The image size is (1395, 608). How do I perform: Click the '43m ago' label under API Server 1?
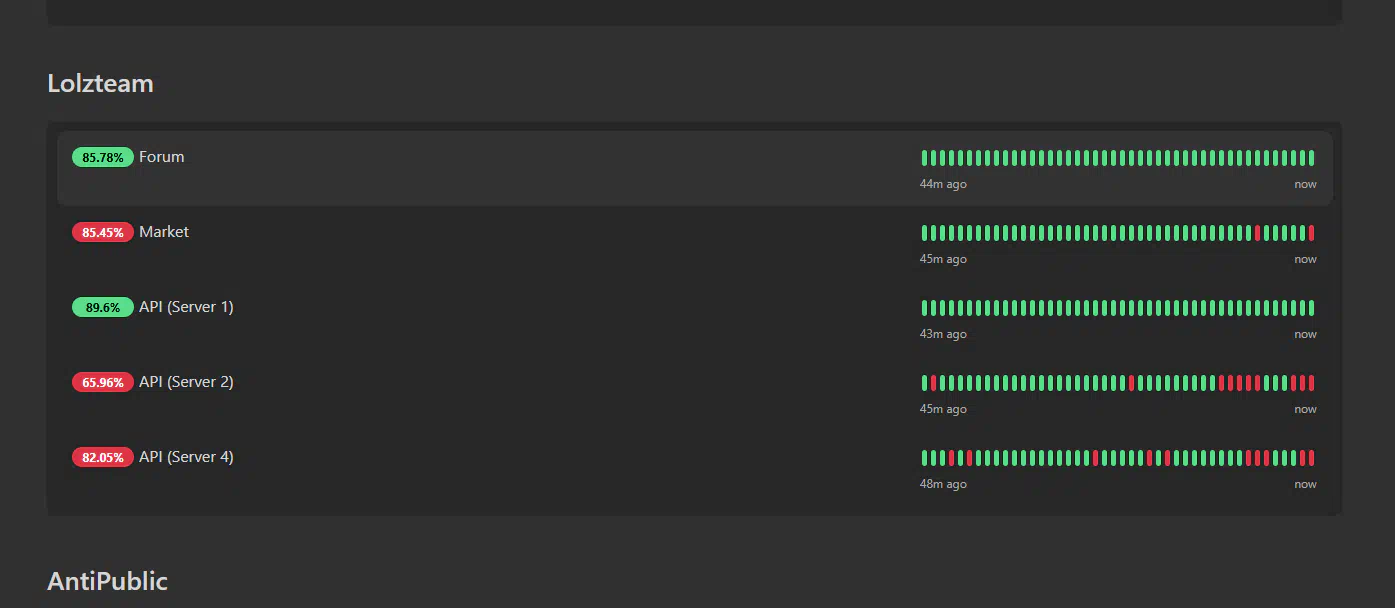click(943, 334)
